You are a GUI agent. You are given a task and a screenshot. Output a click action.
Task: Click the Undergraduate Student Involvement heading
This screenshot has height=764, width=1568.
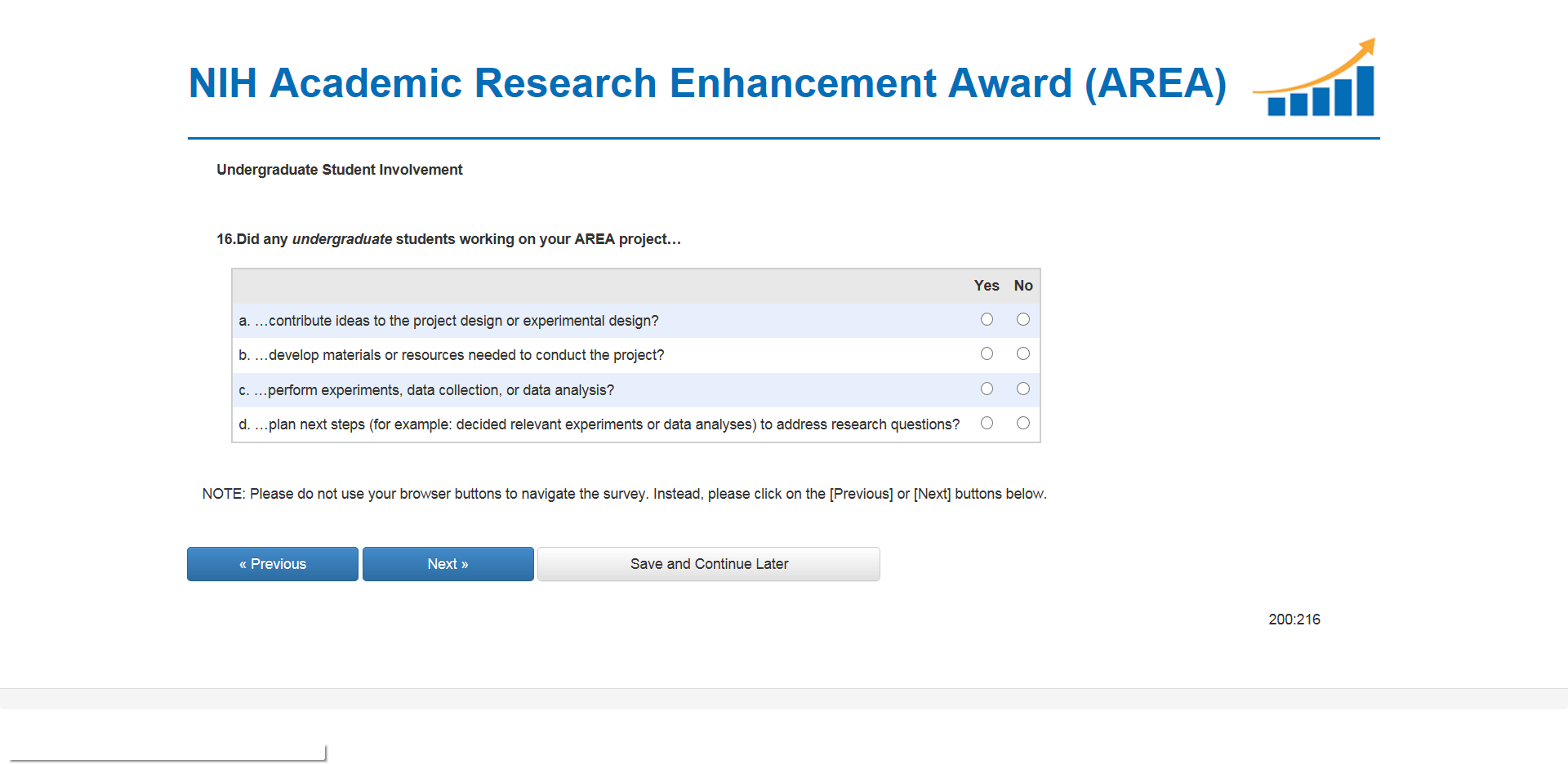[x=339, y=170]
